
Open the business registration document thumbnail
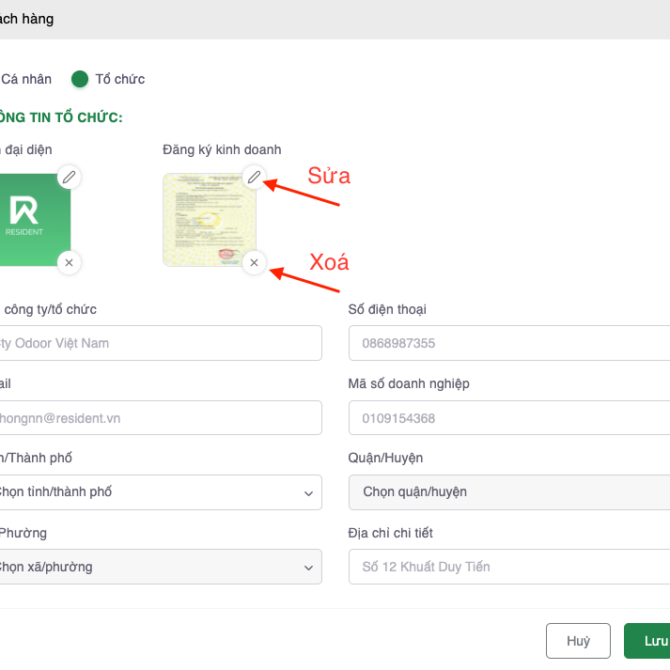[x=209, y=220]
